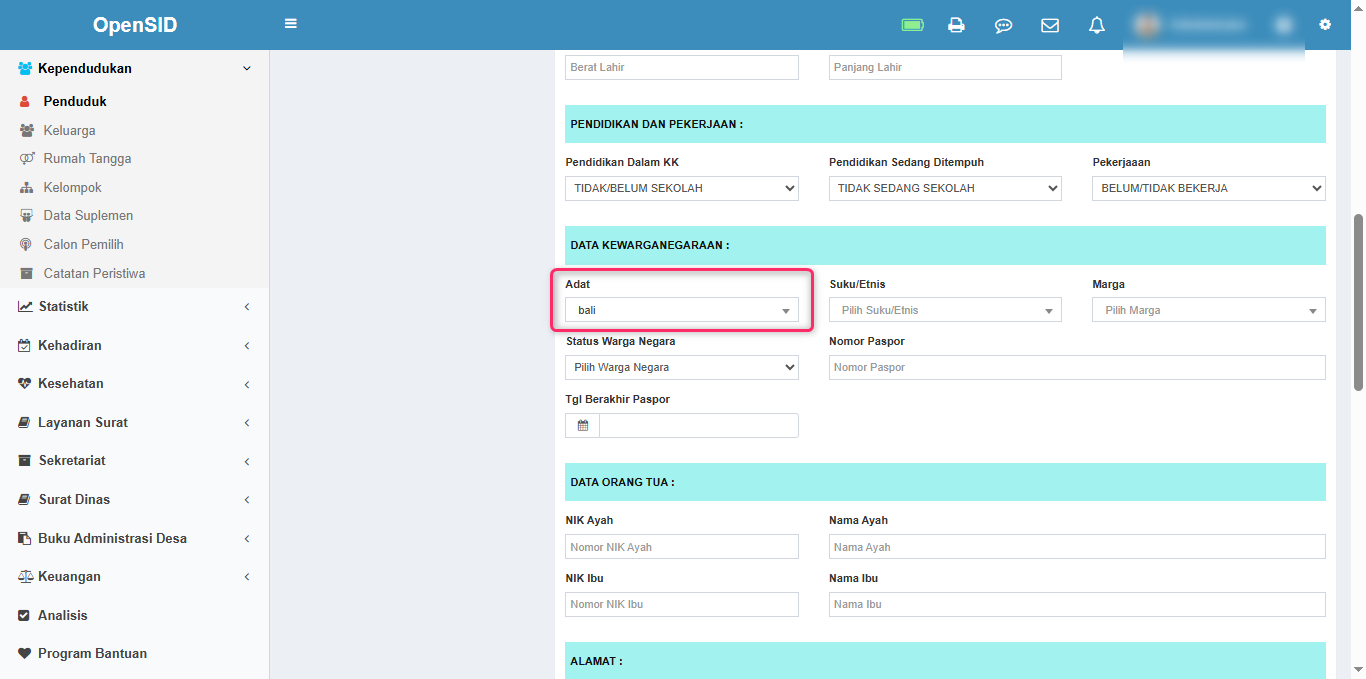Expand the Kehadiran menu chevron
1366x679 pixels.
click(247, 346)
